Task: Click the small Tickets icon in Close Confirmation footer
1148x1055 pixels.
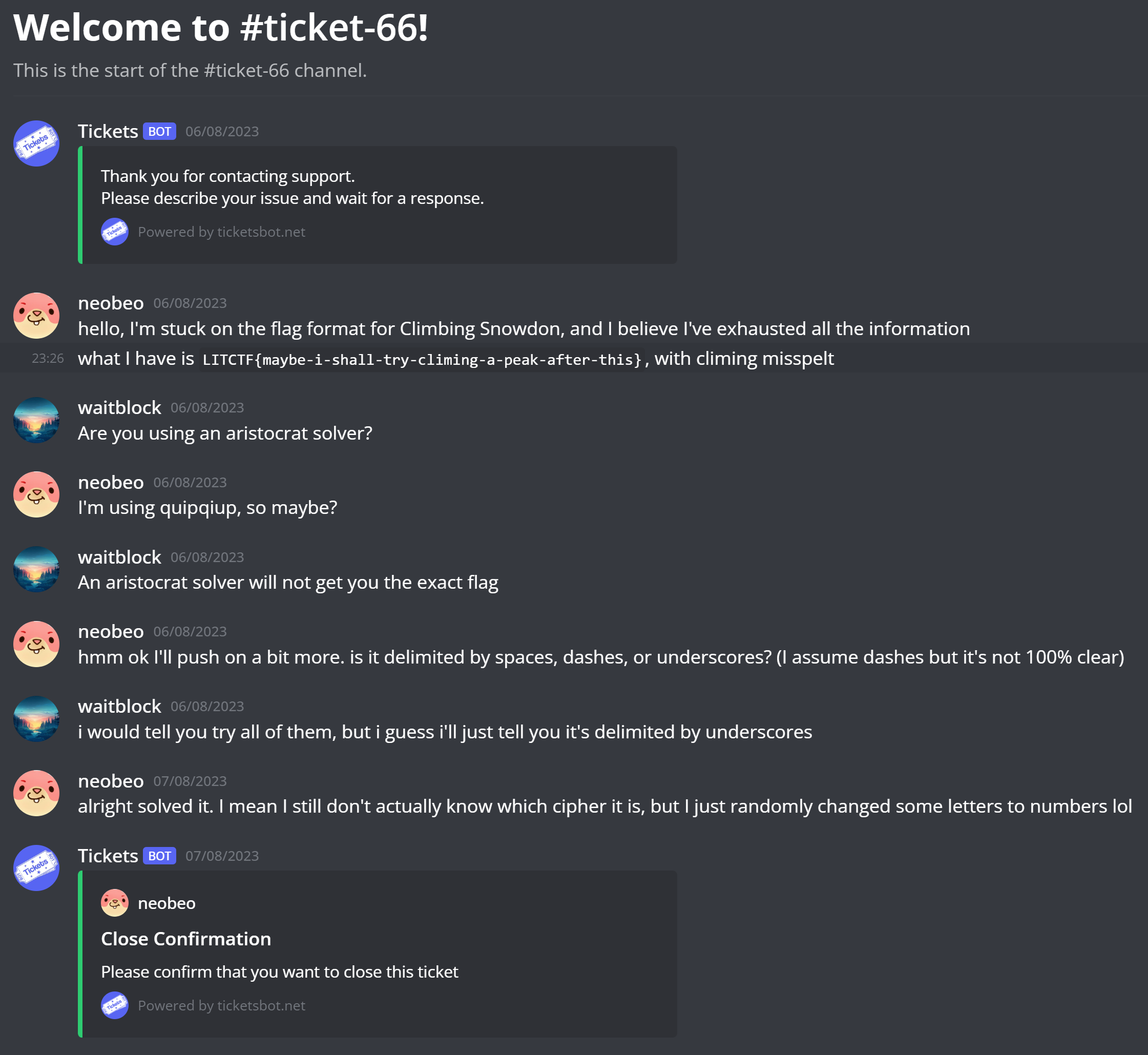Action: coord(115,1005)
